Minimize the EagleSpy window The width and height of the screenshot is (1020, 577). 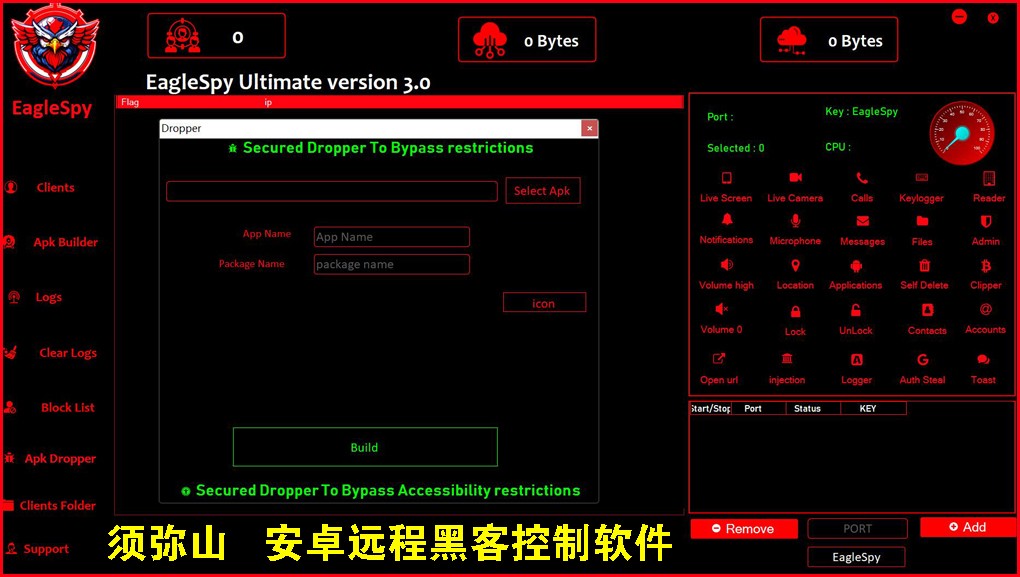[960, 17]
